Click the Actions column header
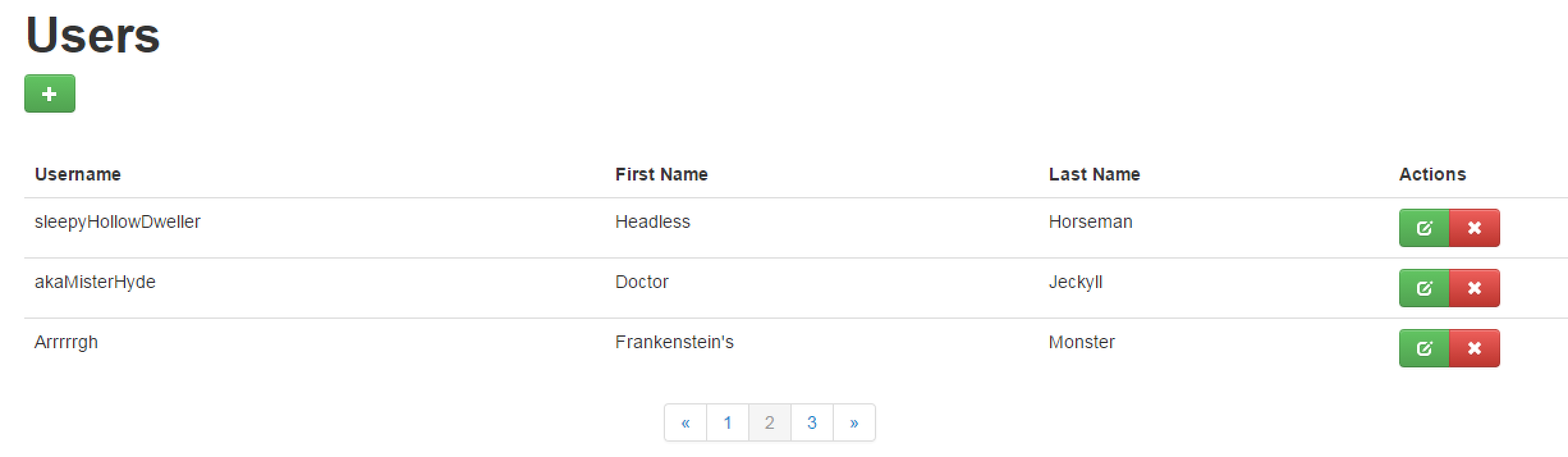This screenshot has height=457, width=1568. 1432,174
